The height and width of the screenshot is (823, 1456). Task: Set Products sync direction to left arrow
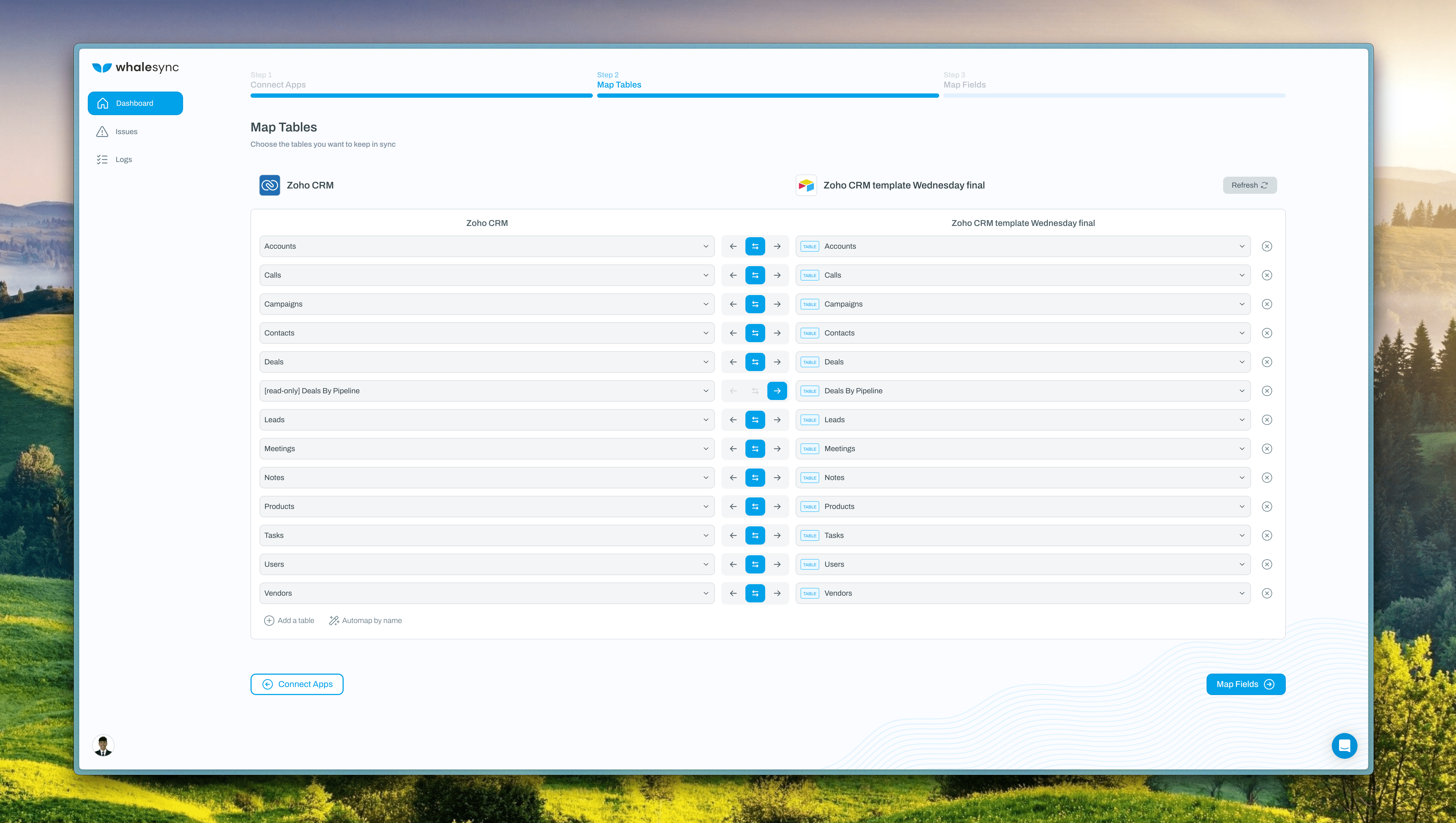click(733, 507)
